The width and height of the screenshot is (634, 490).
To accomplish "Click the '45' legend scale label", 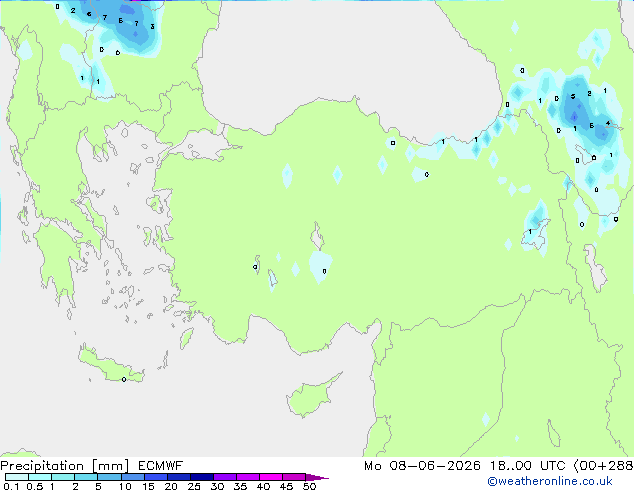I will (287, 486).
